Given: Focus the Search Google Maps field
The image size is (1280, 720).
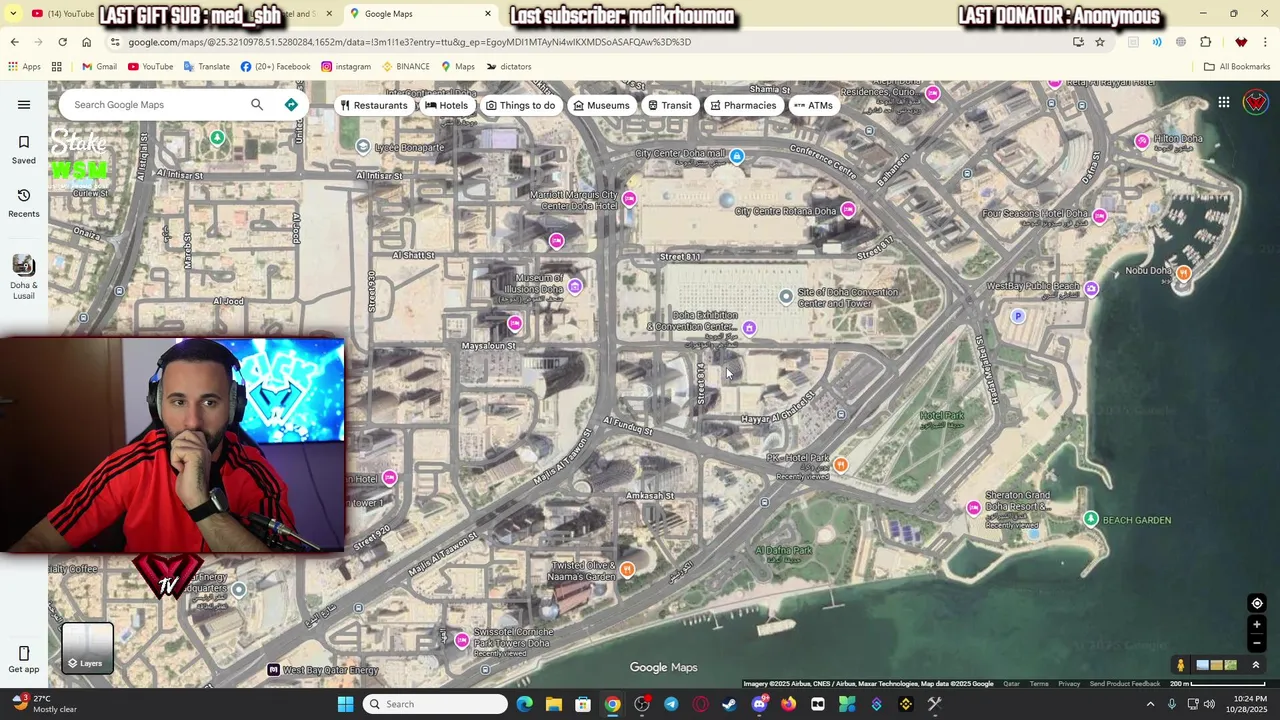Looking at the screenshot, I should coord(156,105).
